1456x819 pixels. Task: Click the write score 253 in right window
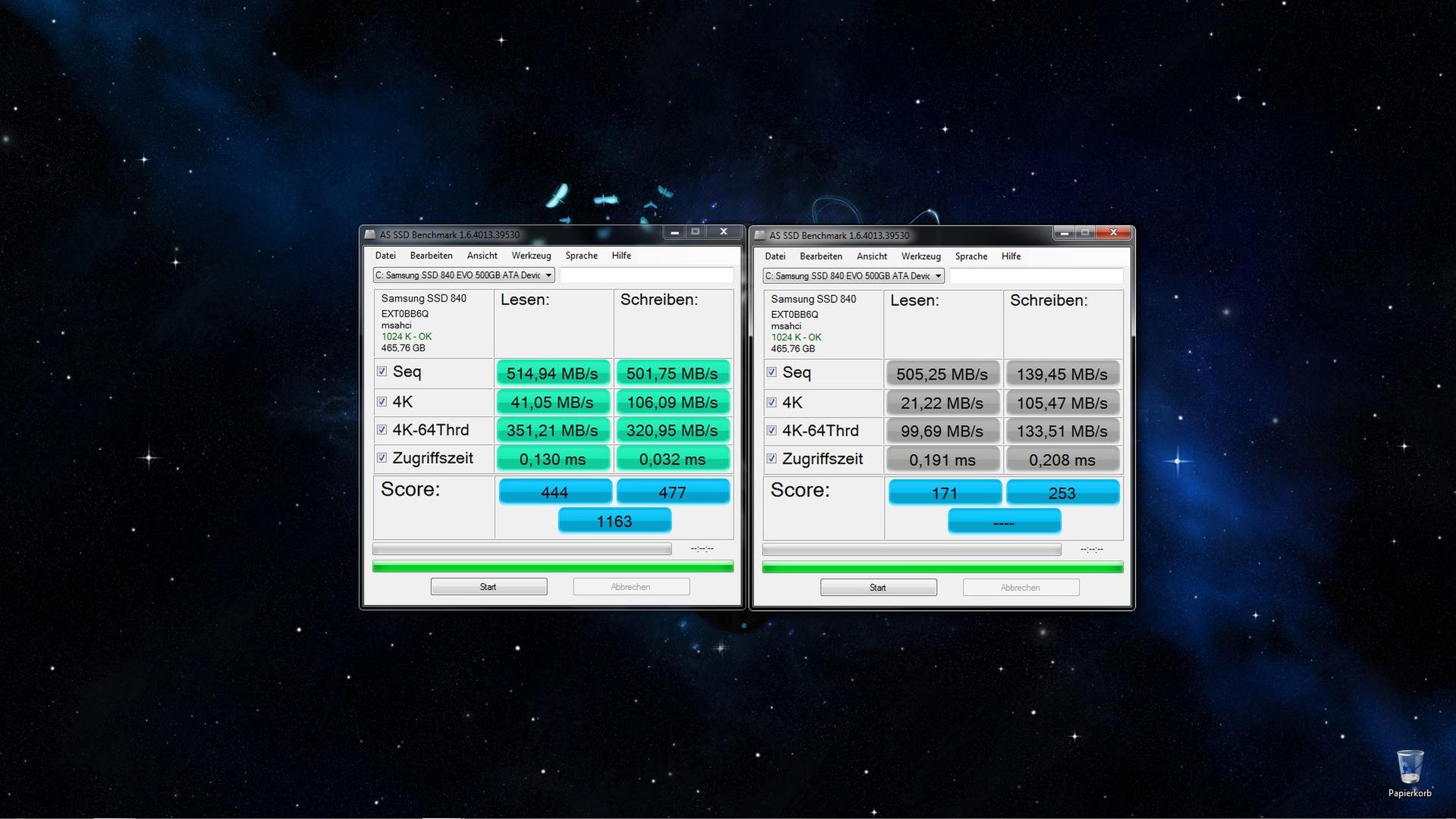point(1062,493)
